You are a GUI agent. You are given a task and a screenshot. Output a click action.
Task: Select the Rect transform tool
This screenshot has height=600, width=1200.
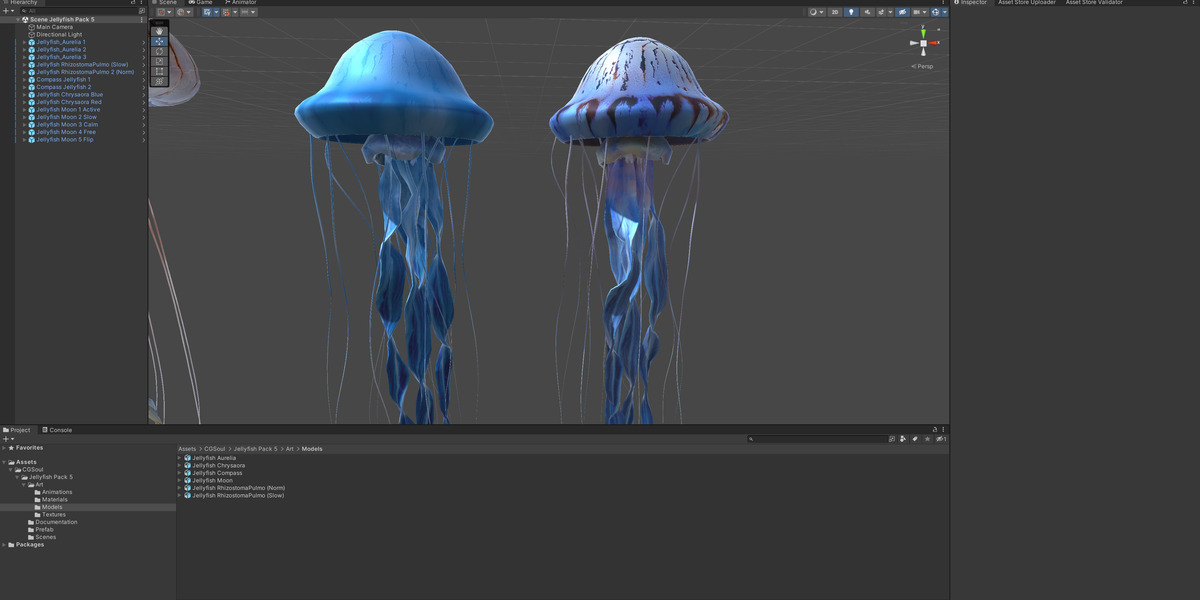[x=160, y=71]
